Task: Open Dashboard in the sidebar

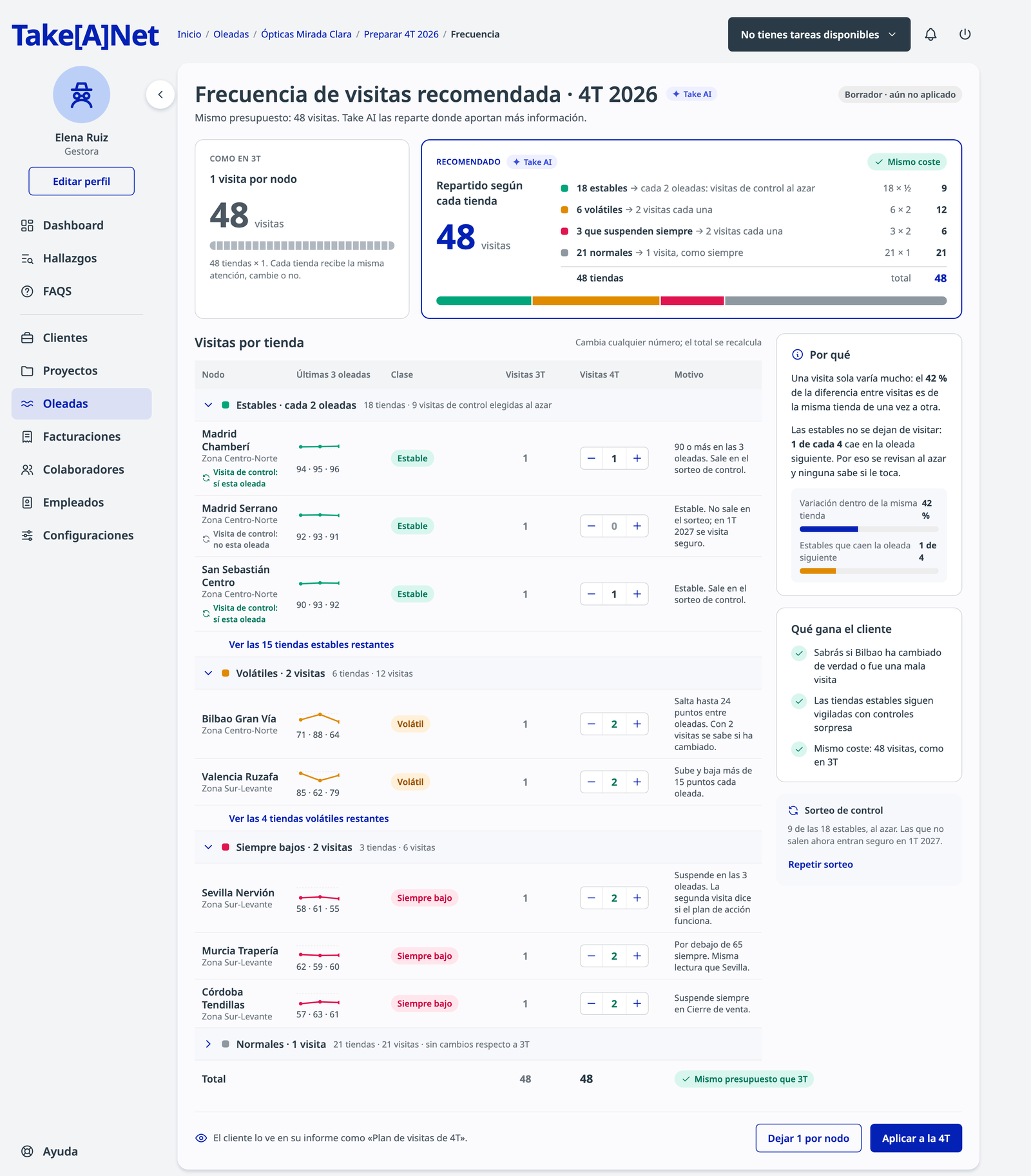Action: tap(81, 226)
